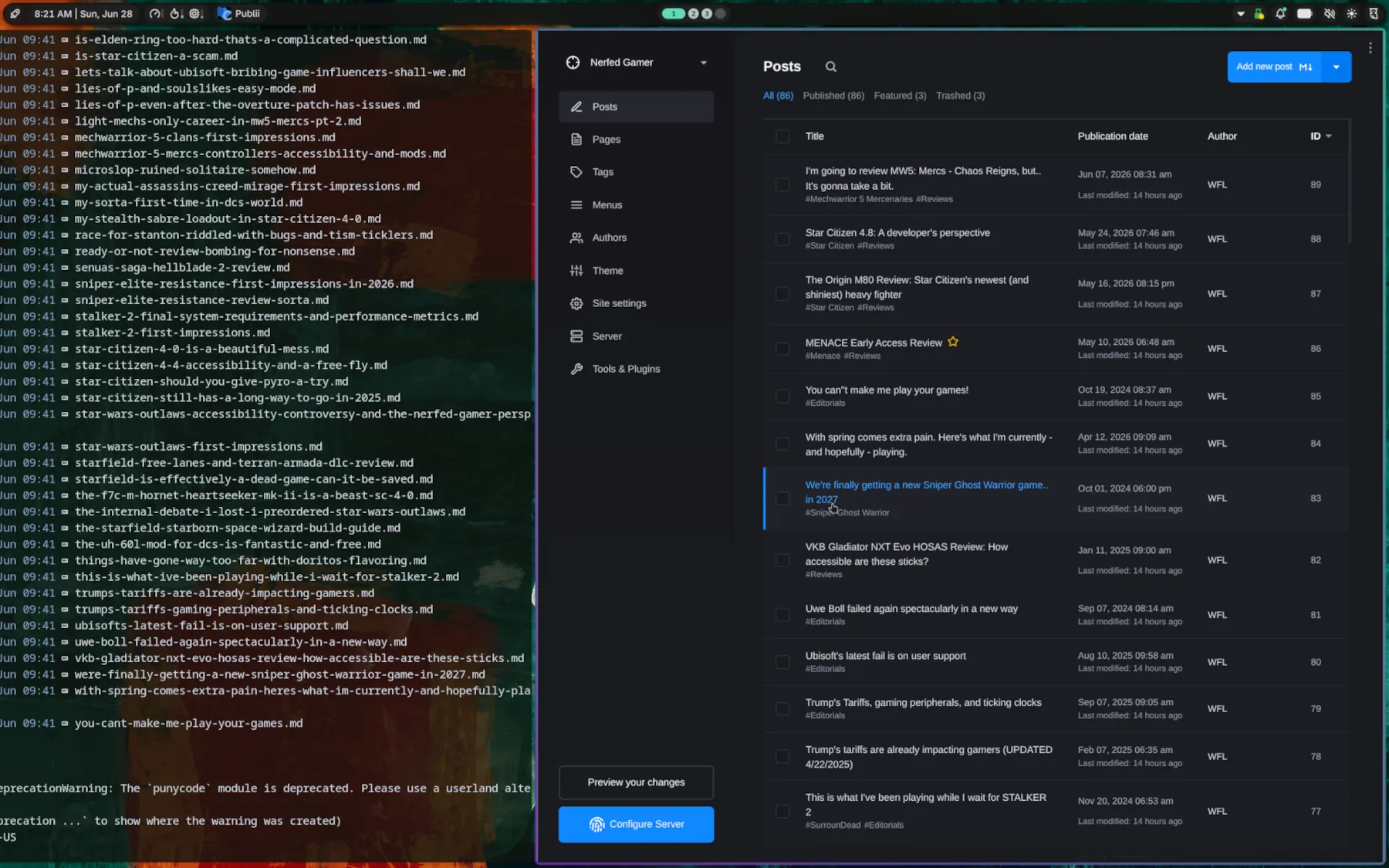Toggle the select-all checkbox in the table header
The image size is (1389, 868).
[782, 137]
